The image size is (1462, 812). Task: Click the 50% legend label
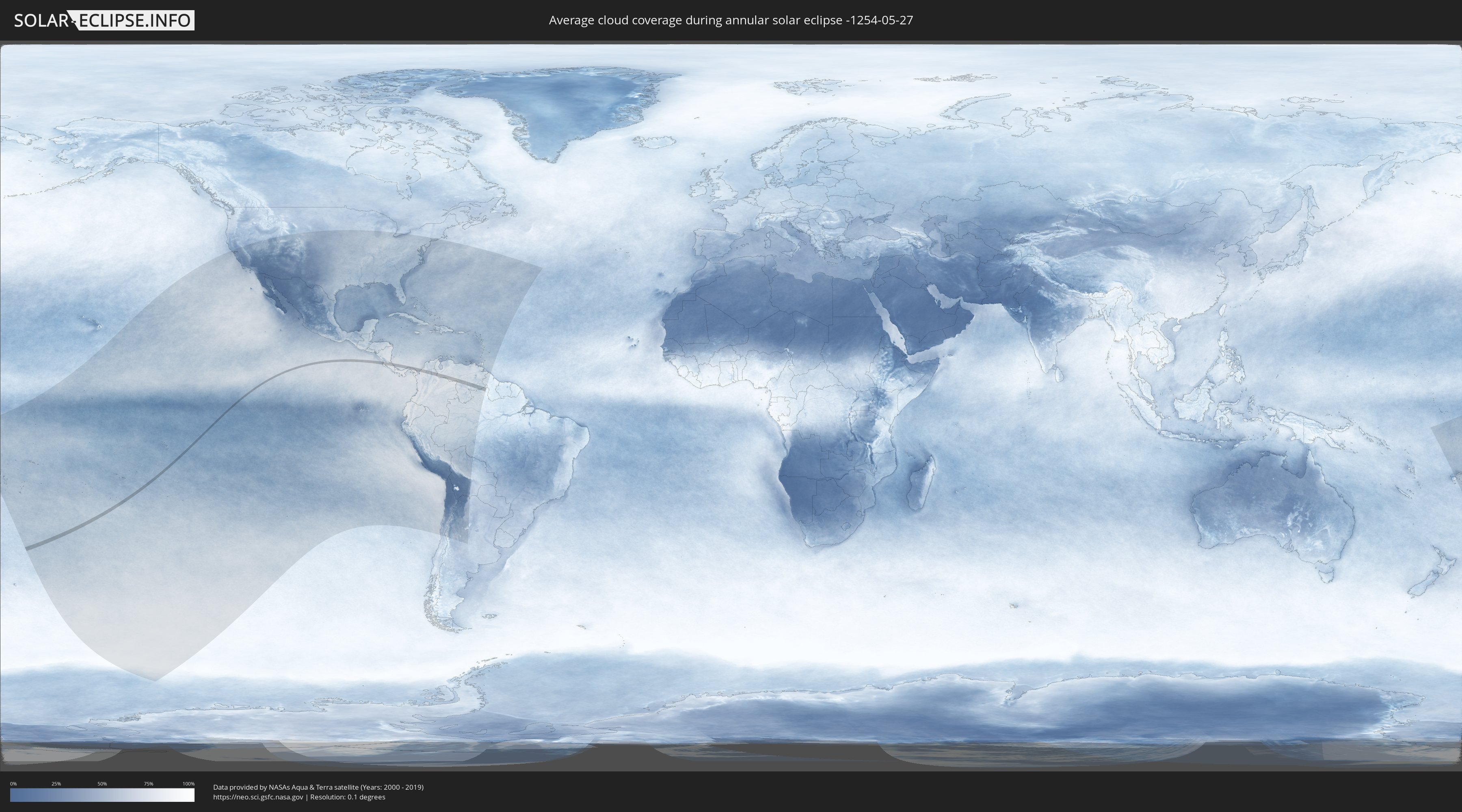pos(102,784)
